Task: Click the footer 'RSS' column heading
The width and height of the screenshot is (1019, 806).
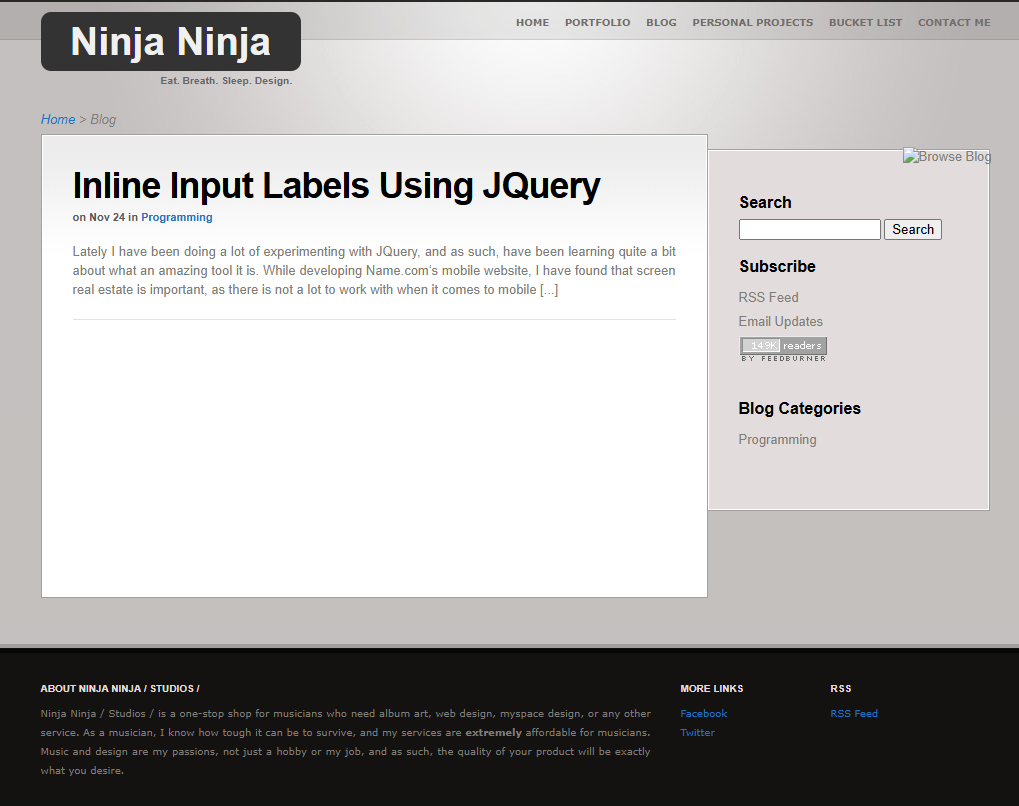Action: point(840,688)
